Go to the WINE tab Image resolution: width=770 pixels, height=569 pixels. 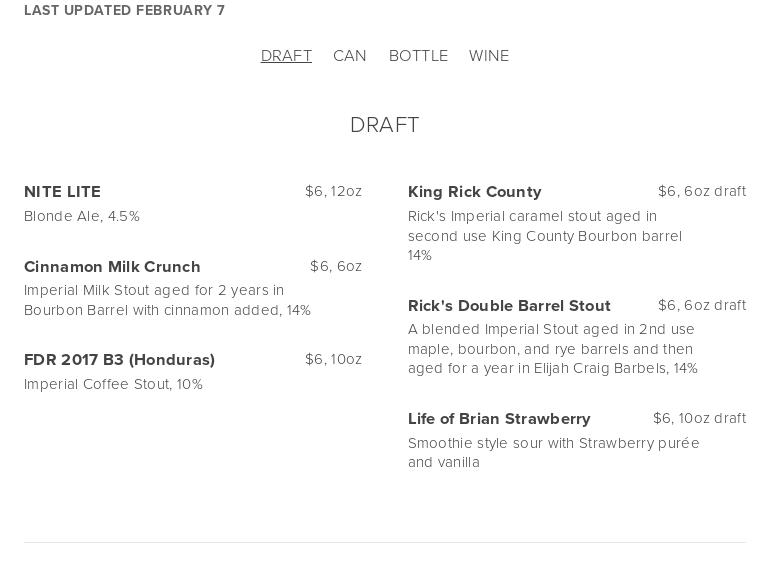point(489,56)
